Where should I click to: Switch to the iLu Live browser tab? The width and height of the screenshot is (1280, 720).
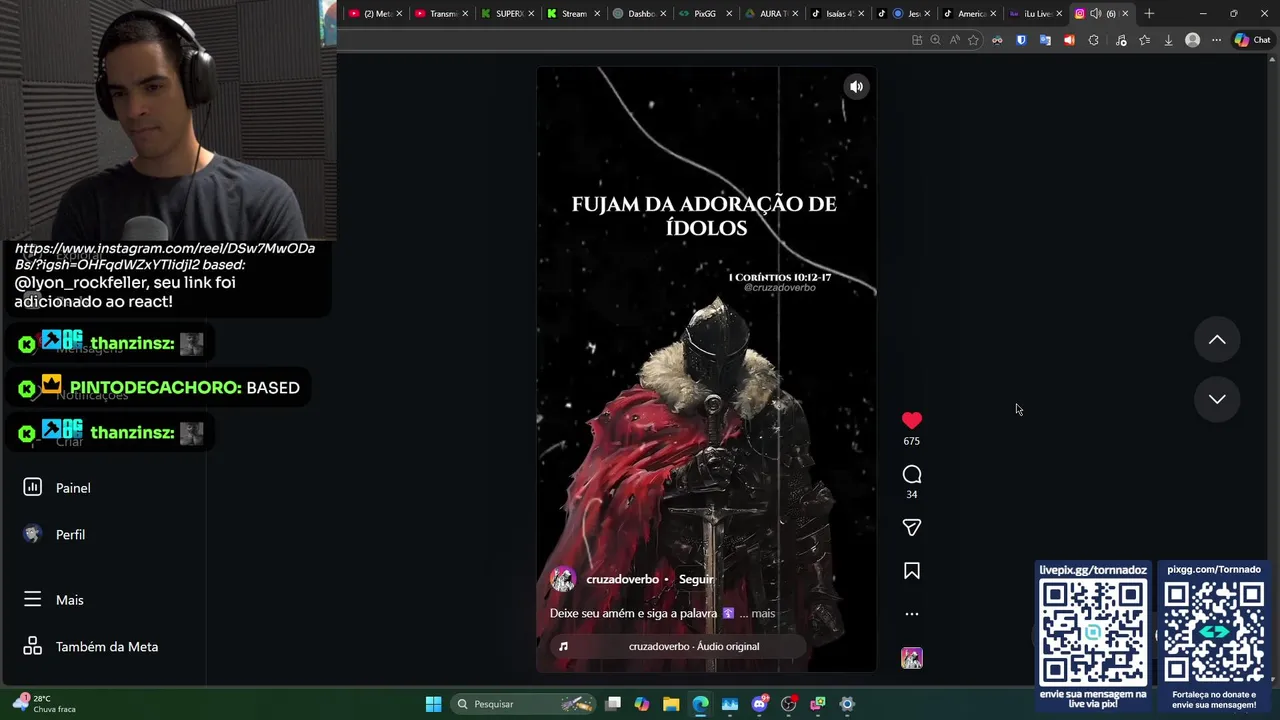point(1037,13)
